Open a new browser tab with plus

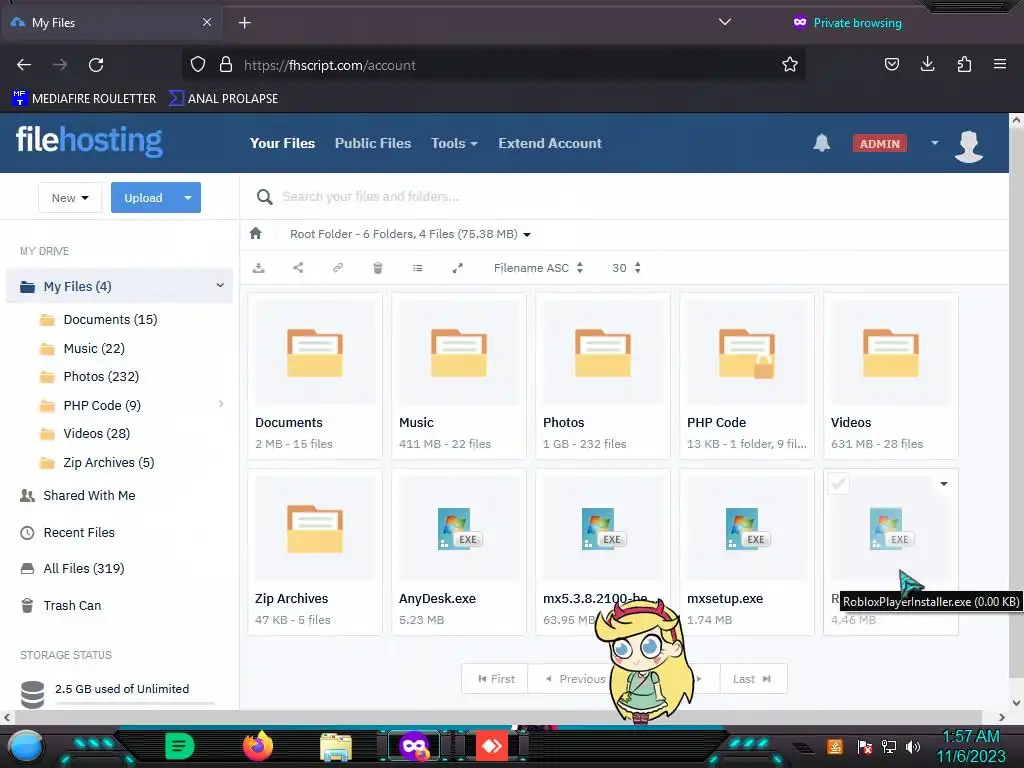click(x=244, y=23)
